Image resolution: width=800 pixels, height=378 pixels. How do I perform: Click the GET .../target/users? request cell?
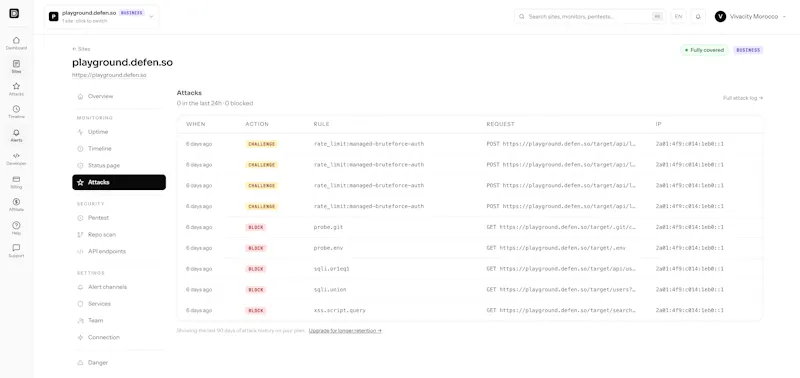pyautogui.click(x=561, y=289)
